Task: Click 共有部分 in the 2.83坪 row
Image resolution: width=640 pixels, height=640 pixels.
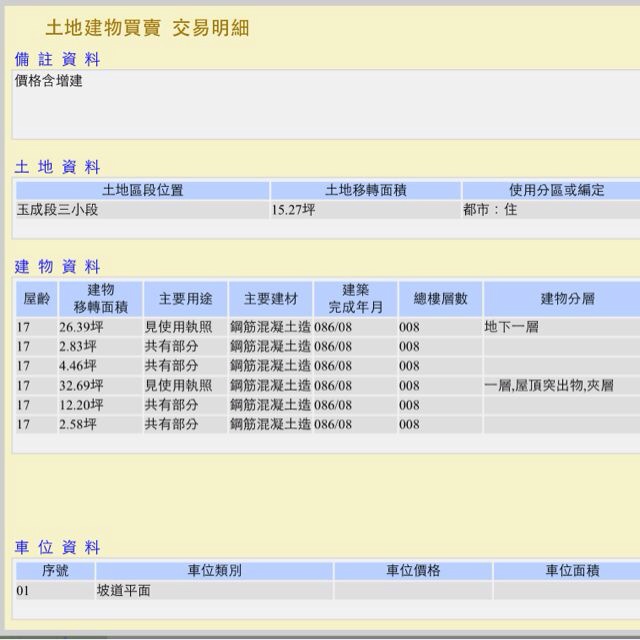Action: [x=171, y=346]
